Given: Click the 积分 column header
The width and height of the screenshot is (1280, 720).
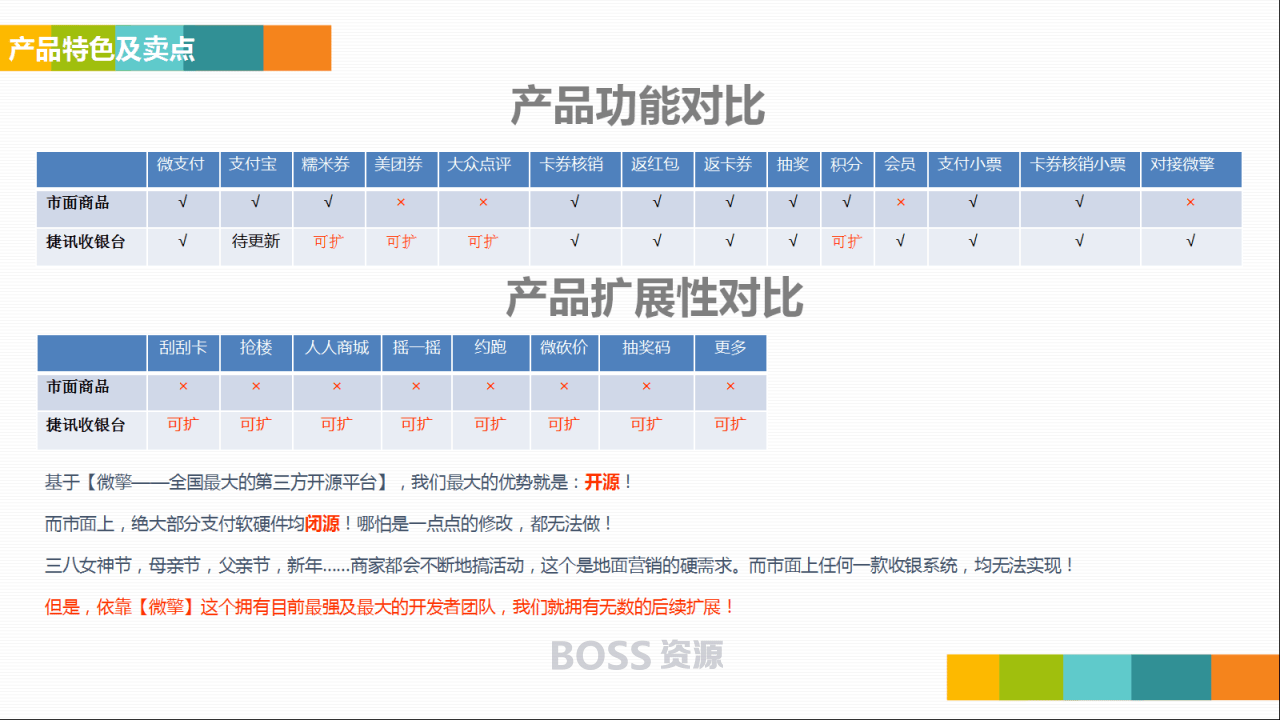Looking at the screenshot, I should (847, 169).
